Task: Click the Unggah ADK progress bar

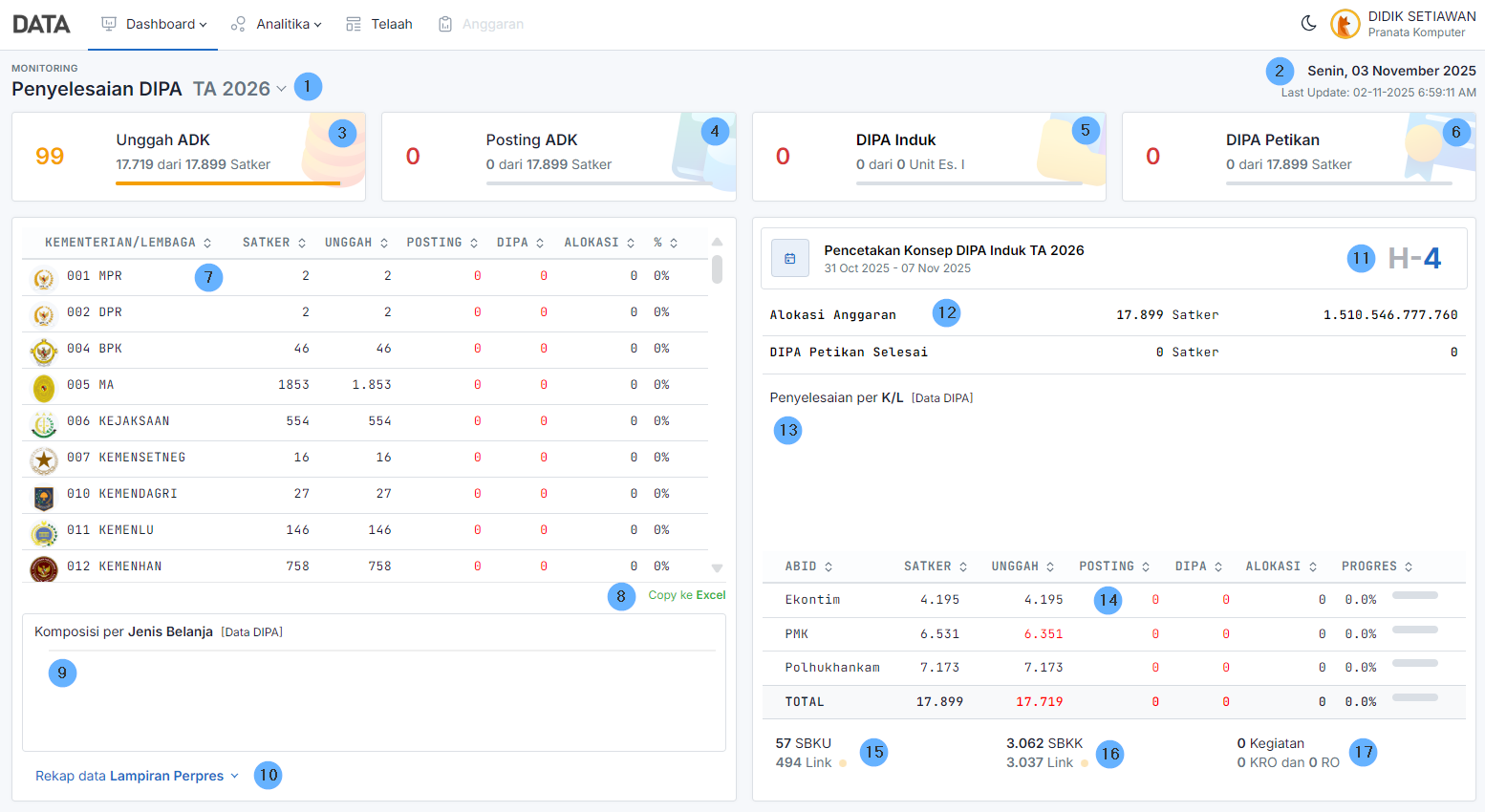Action: [x=228, y=182]
